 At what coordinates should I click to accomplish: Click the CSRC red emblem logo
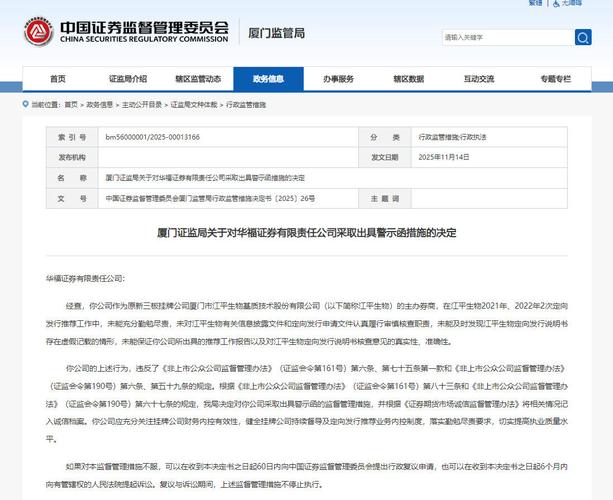(x=38, y=31)
